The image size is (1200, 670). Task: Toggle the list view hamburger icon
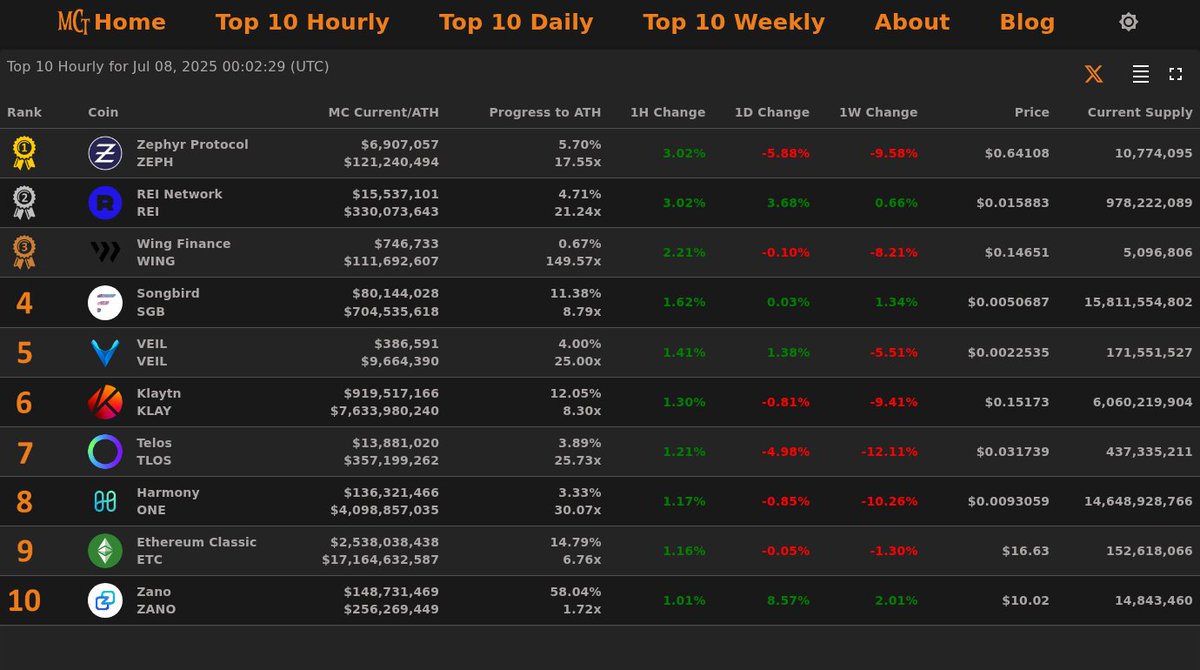click(1140, 74)
